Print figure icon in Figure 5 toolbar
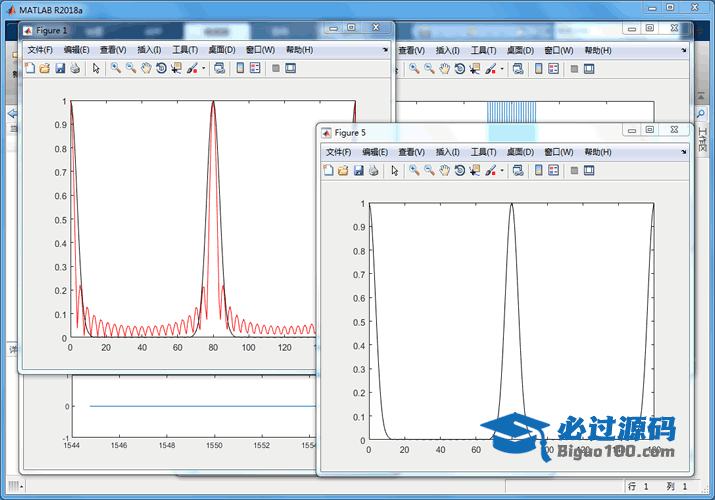Image resolution: width=715 pixels, height=500 pixels. (x=374, y=170)
